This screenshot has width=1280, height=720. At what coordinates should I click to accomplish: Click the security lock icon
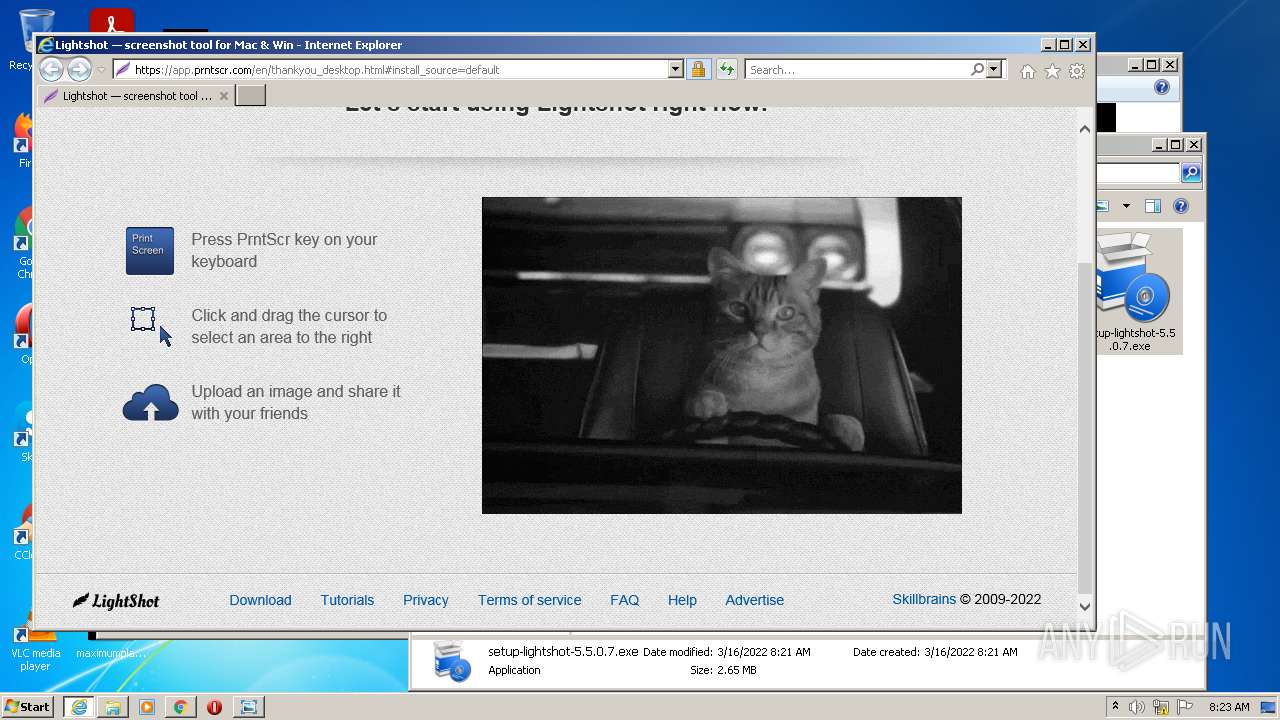[x=699, y=69]
